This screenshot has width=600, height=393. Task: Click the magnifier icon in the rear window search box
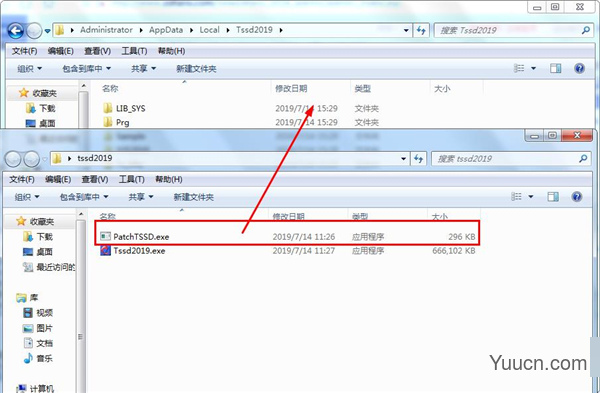[585, 30]
